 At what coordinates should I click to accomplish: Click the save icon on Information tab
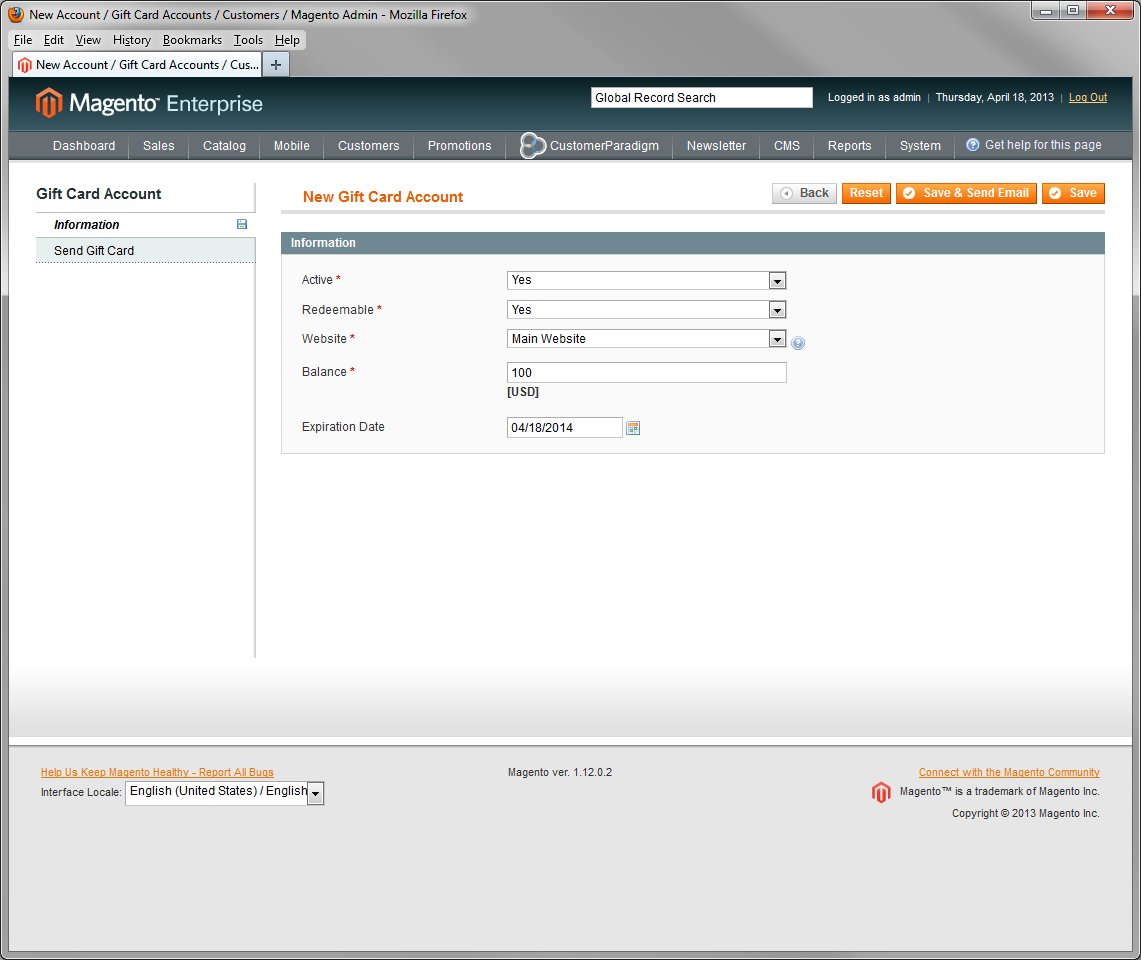pos(242,224)
